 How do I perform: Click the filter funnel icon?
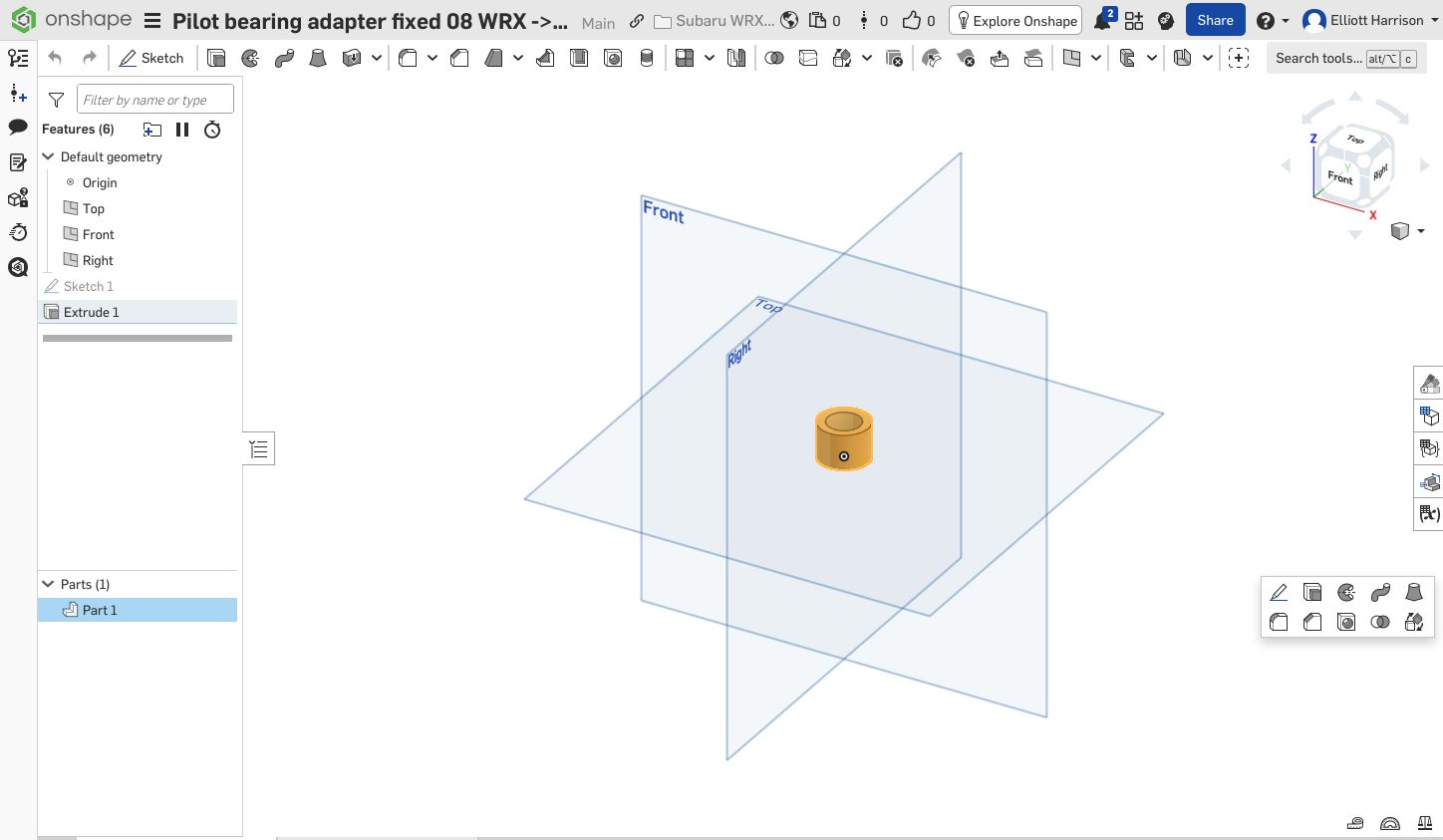56,100
